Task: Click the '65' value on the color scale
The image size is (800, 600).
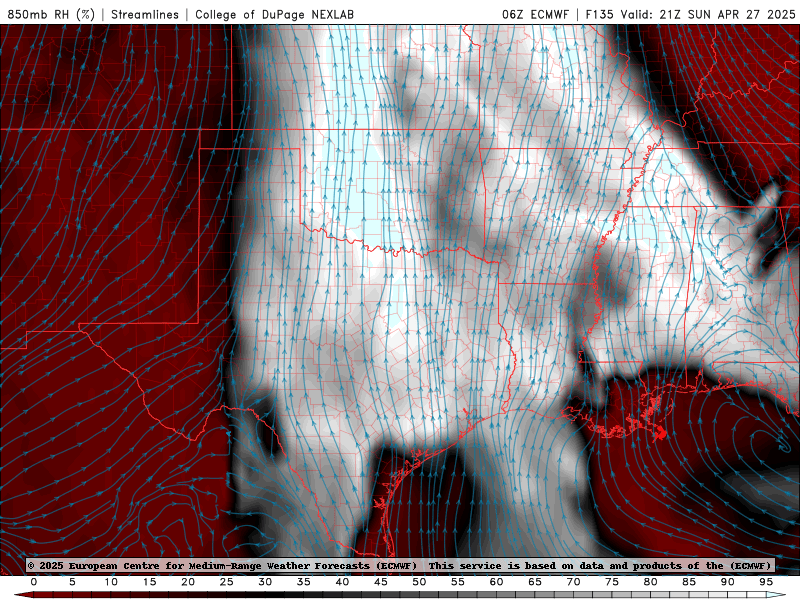Action: tap(535, 582)
